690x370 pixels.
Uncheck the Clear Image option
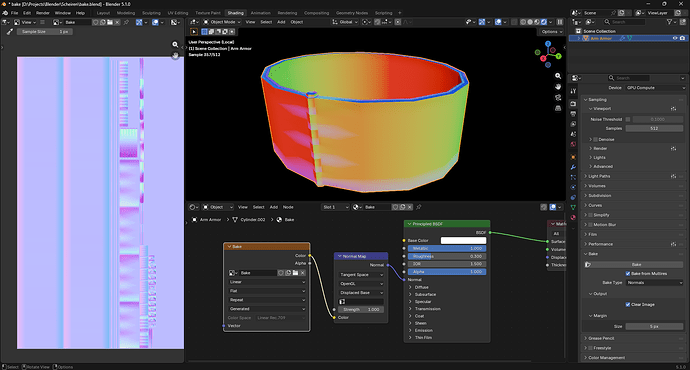click(628, 304)
